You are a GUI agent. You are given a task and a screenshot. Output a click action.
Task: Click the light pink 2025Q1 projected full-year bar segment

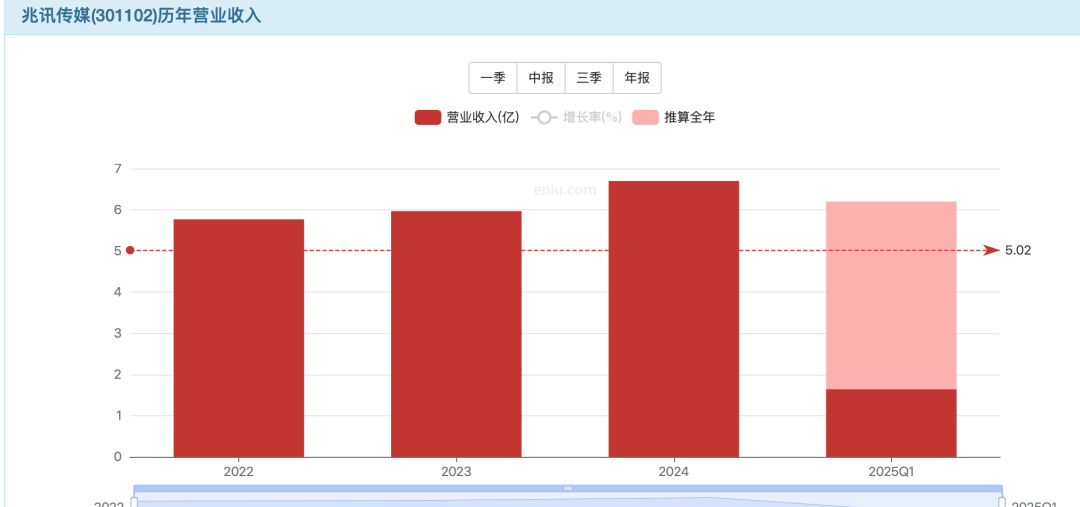(891, 295)
